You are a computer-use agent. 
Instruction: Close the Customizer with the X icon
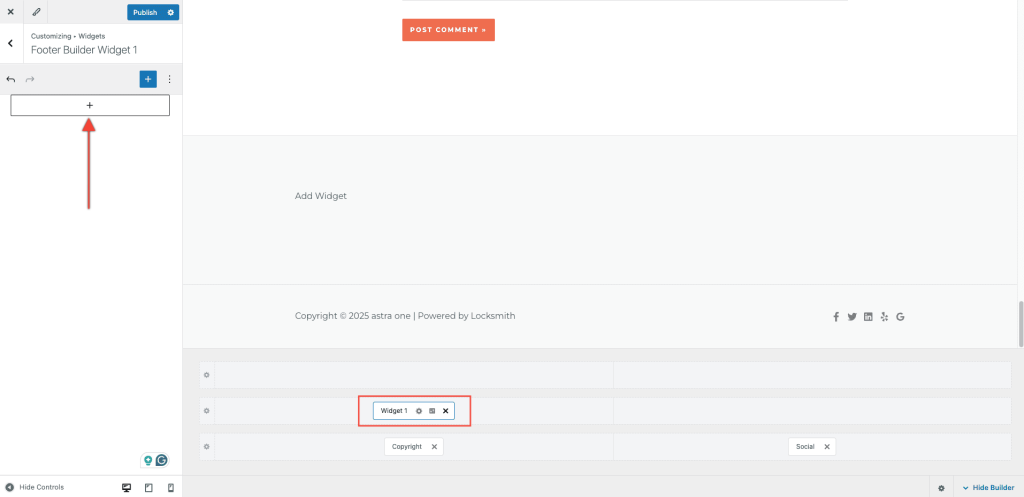(x=10, y=12)
